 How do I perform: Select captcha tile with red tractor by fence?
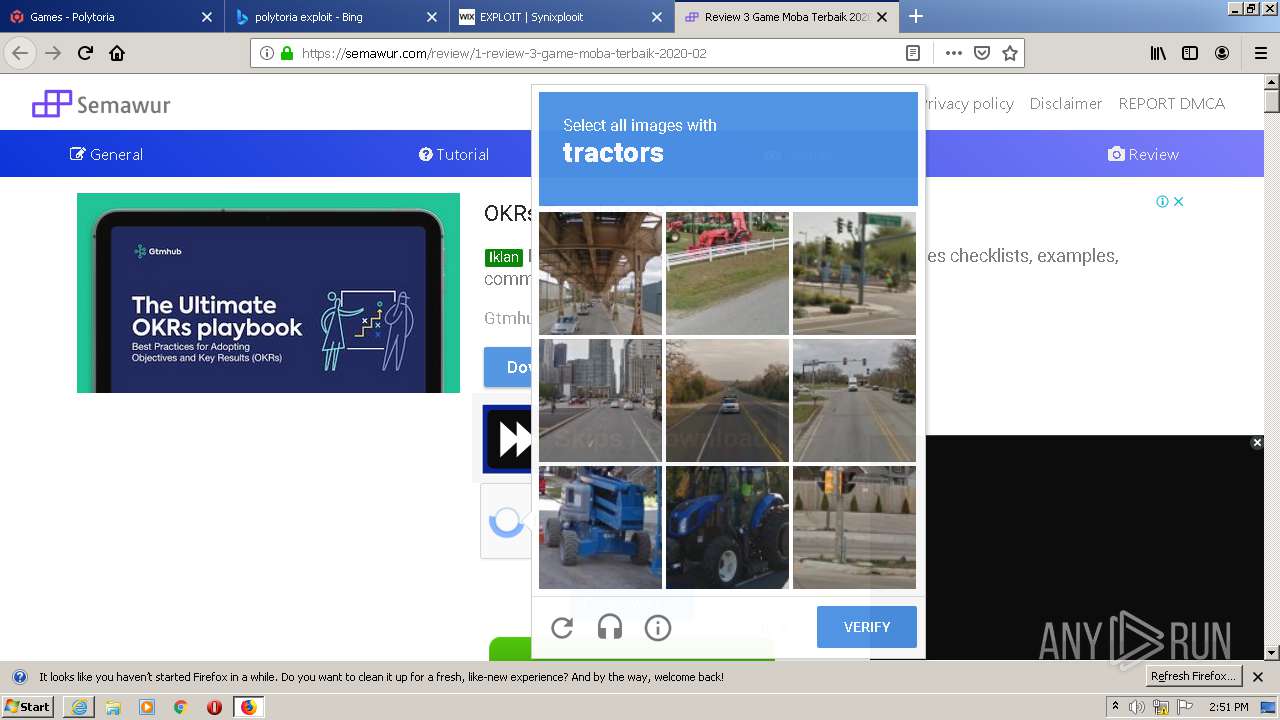pyautogui.click(x=727, y=273)
